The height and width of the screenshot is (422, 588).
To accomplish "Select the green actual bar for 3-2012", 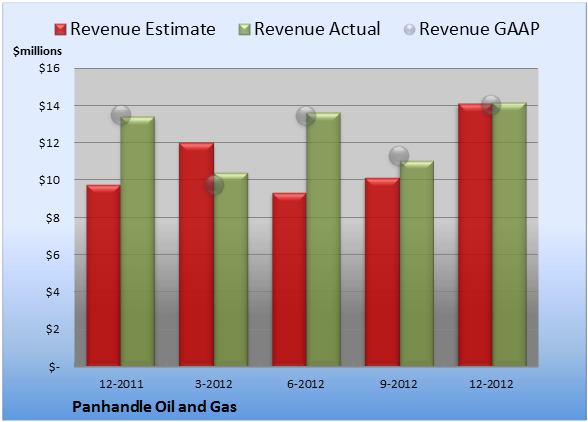I will [231, 269].
